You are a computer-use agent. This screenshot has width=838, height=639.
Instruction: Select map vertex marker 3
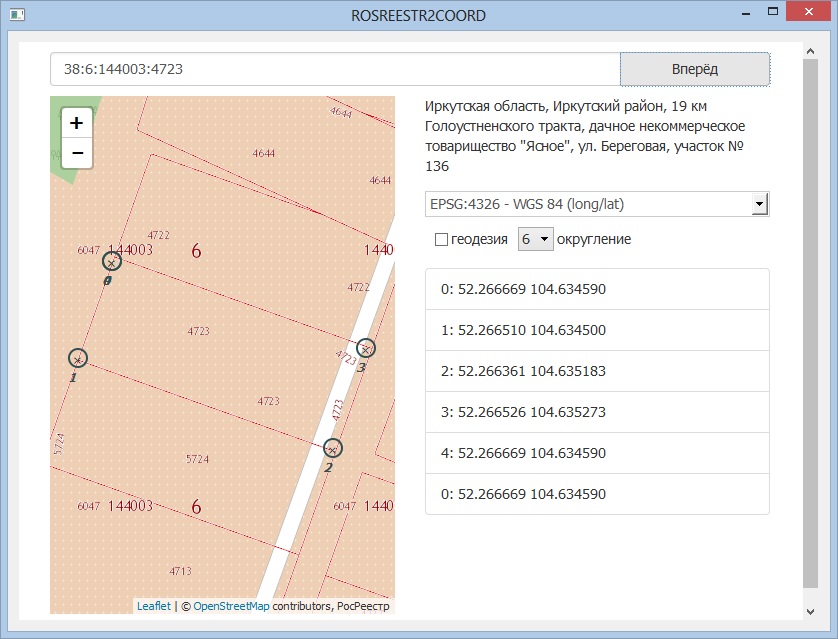(366, 348)
